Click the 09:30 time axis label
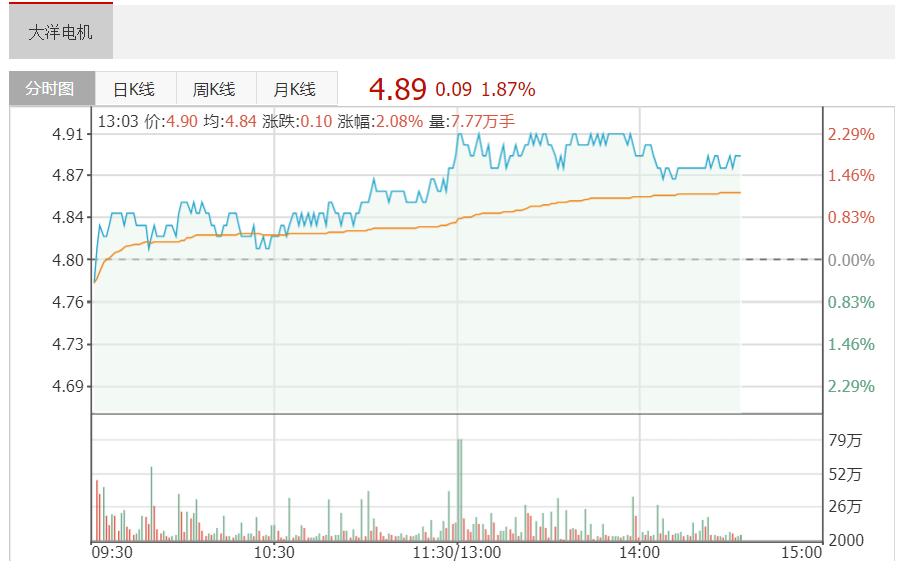The image size is (905, 571). click(x=112, y=553)
